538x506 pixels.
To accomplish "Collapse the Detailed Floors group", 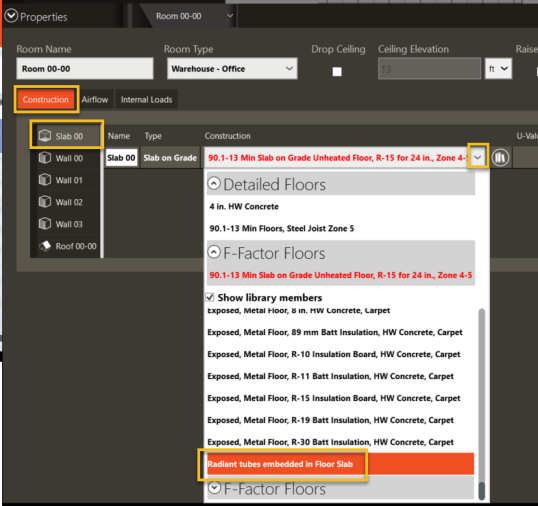I will [x=214, y=184].
